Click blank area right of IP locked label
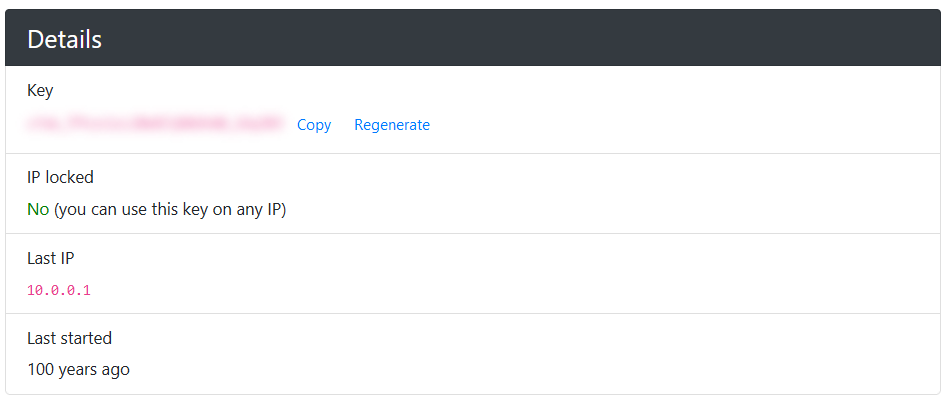The height and width of the screenshot is (403, 948). pos(500,177)
